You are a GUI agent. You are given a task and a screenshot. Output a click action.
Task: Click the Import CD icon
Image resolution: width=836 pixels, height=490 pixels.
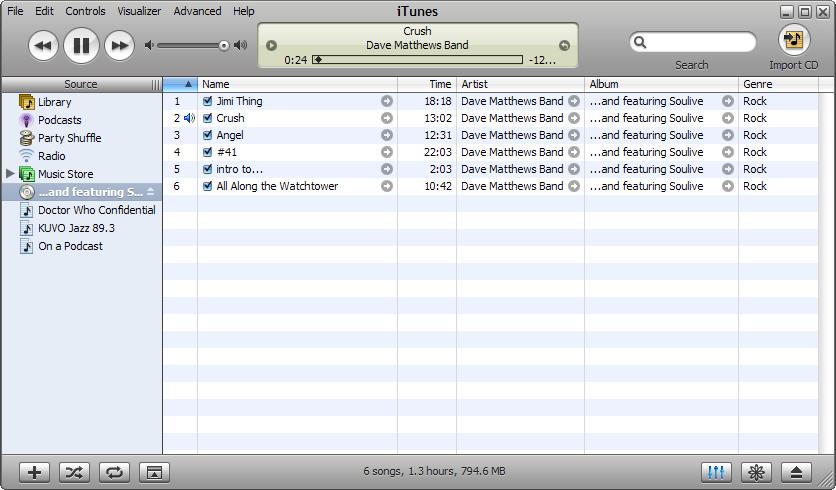click(793, 41)
